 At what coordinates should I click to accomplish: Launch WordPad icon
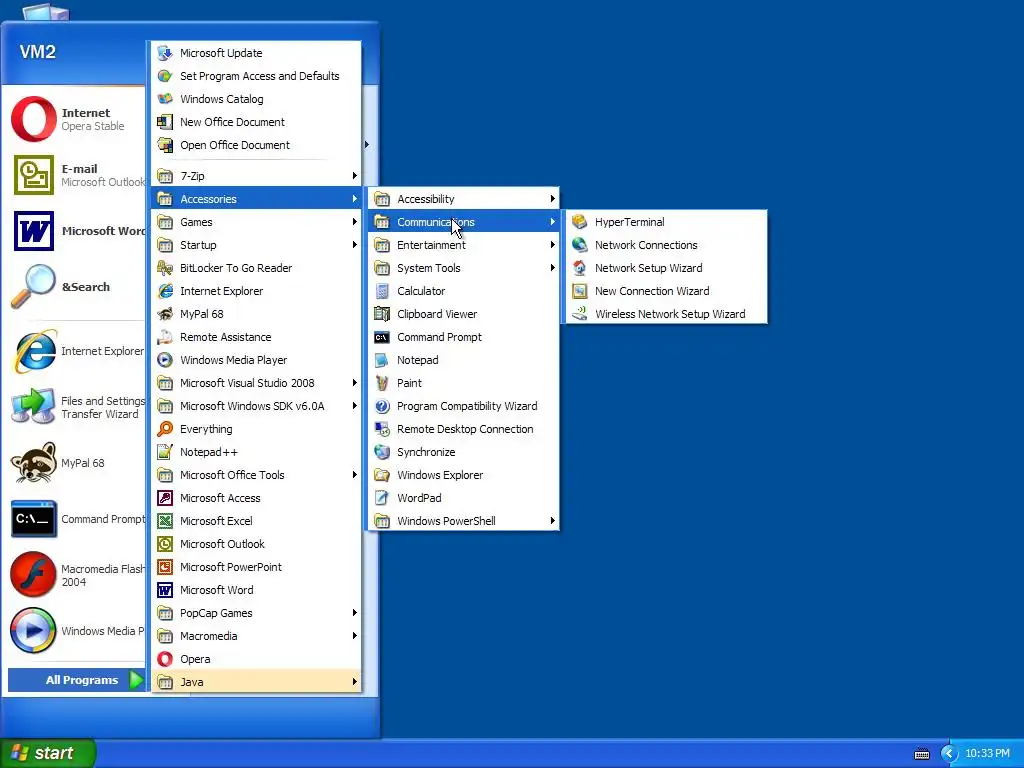click(382, 498)
